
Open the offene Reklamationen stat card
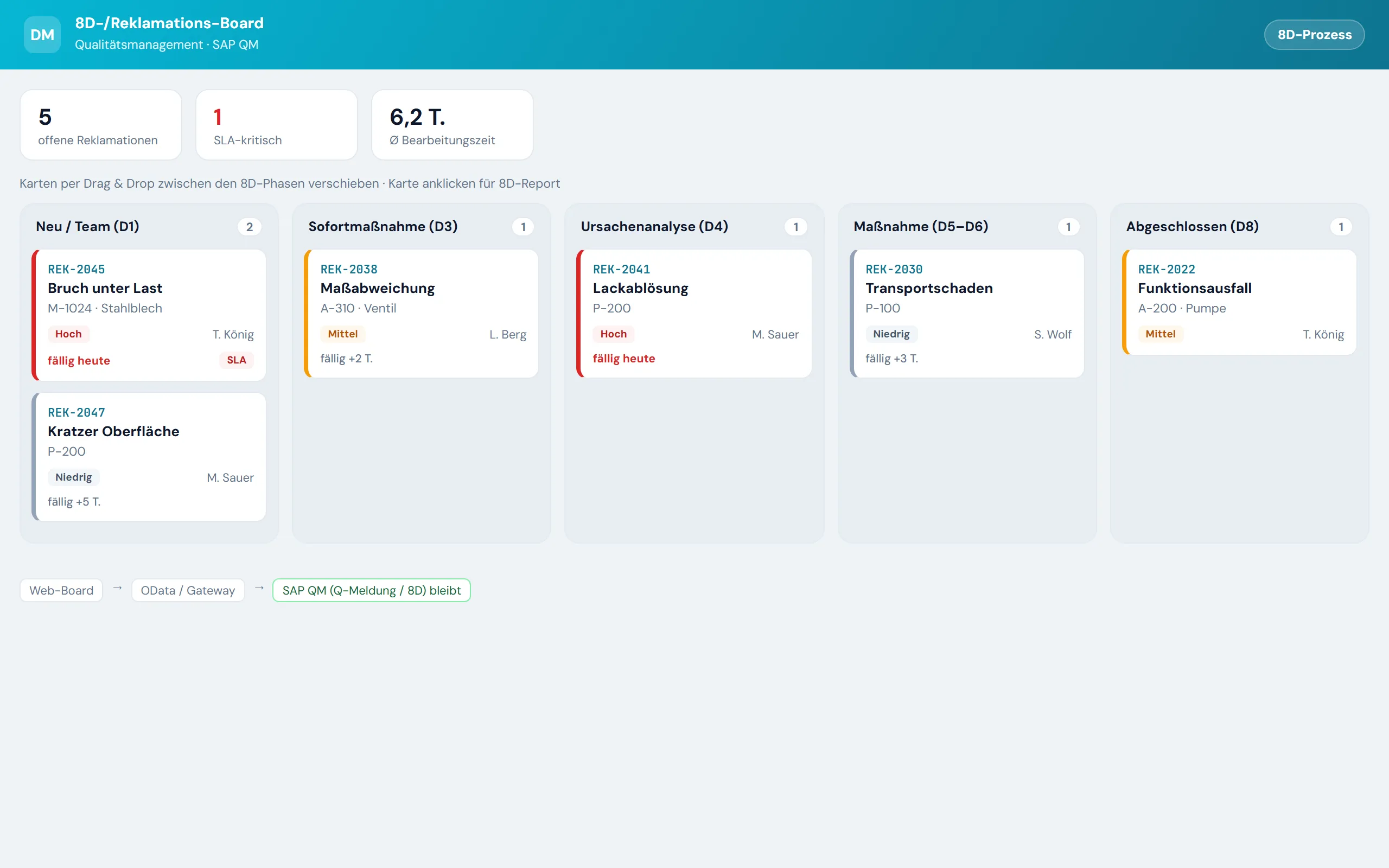(101, 125)
